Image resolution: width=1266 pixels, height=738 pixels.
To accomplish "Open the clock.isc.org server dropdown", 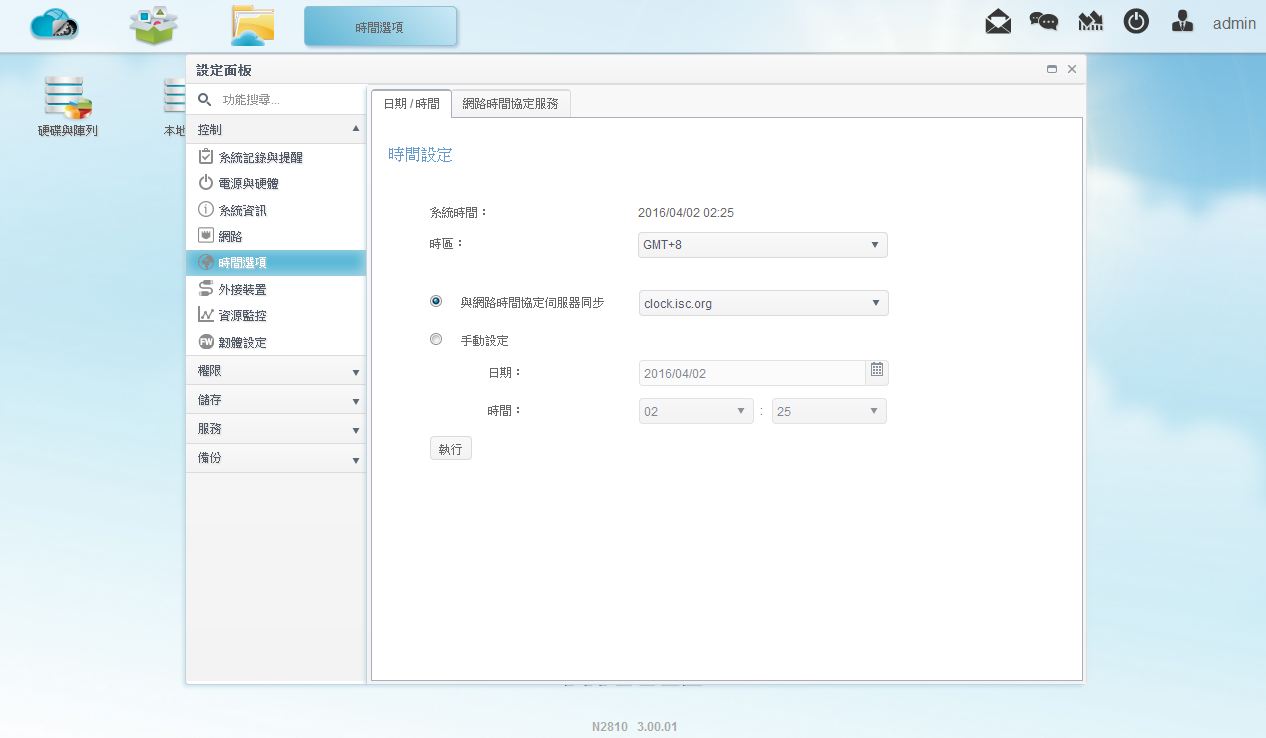I will pos(763,303).
